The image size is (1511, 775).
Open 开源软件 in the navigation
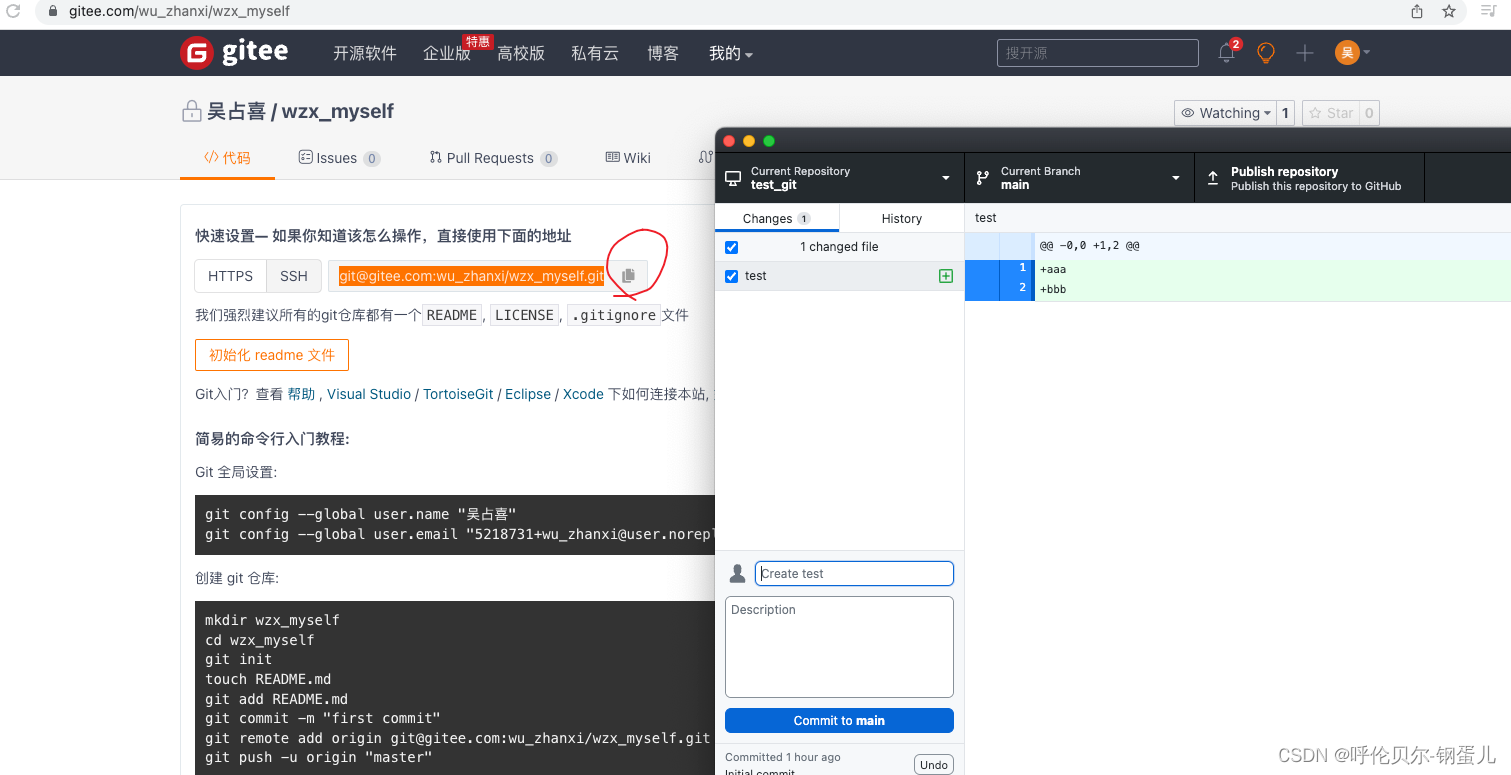click(365, 53)
